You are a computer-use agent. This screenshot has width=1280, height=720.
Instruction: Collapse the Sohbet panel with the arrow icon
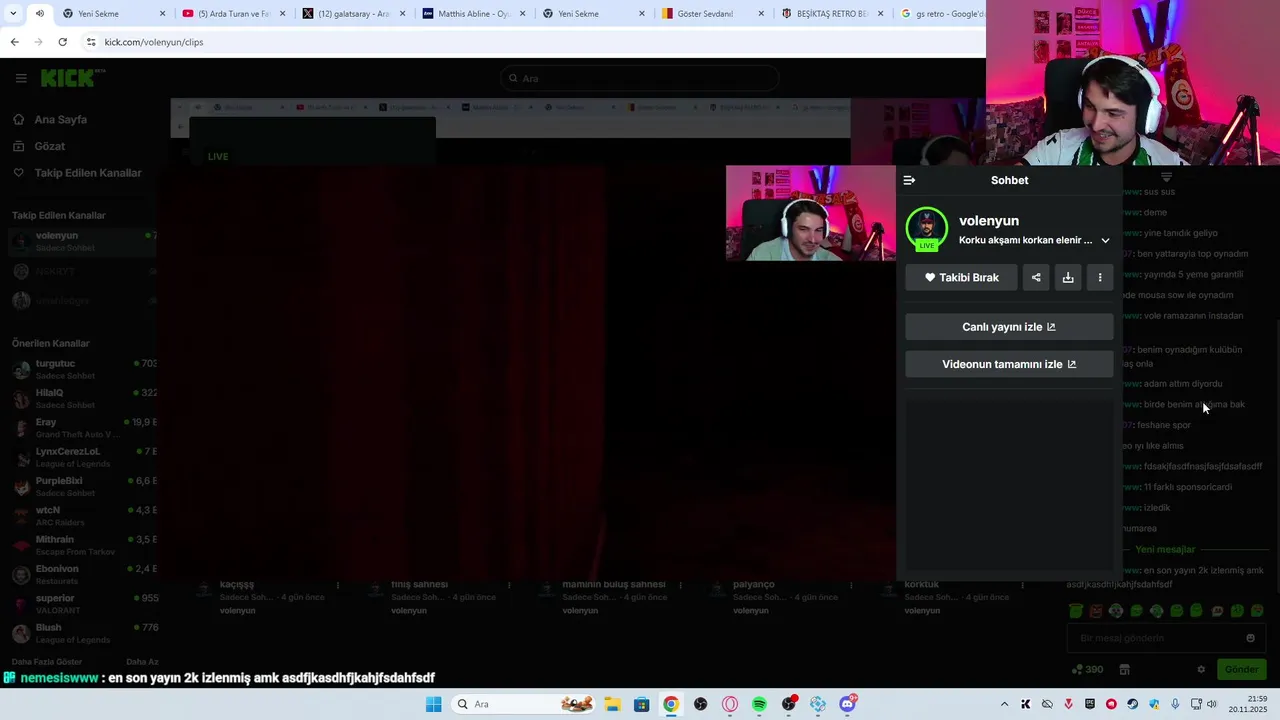point(909,180)
